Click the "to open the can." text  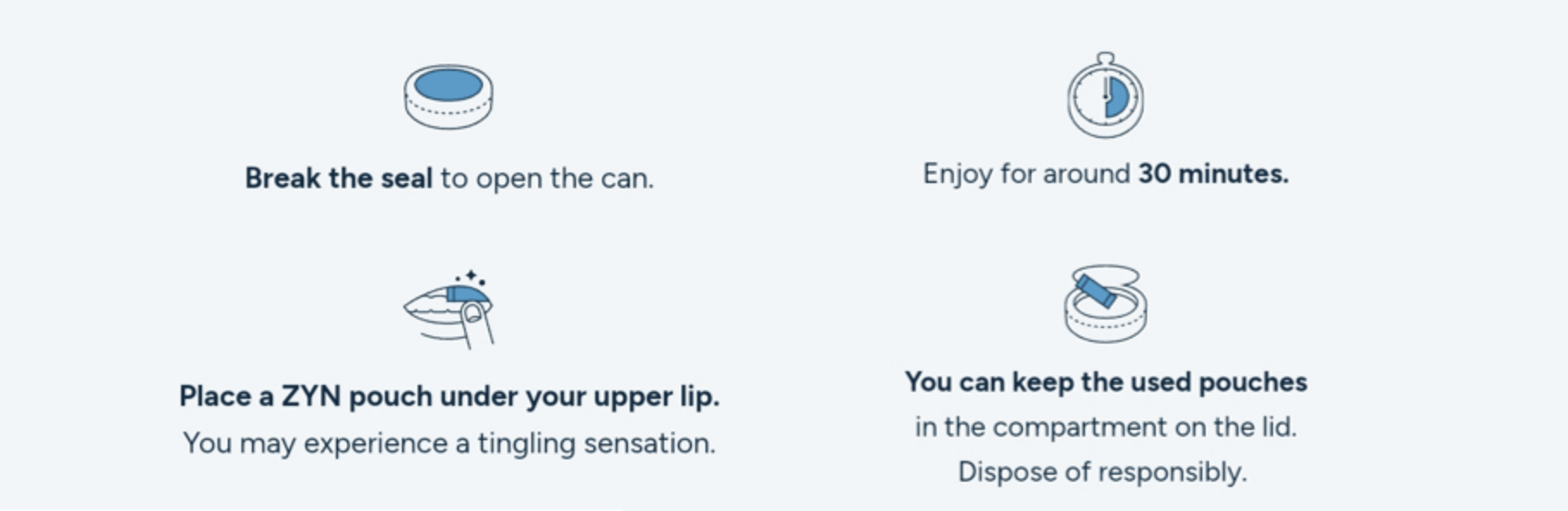click(x=547, y=178)
